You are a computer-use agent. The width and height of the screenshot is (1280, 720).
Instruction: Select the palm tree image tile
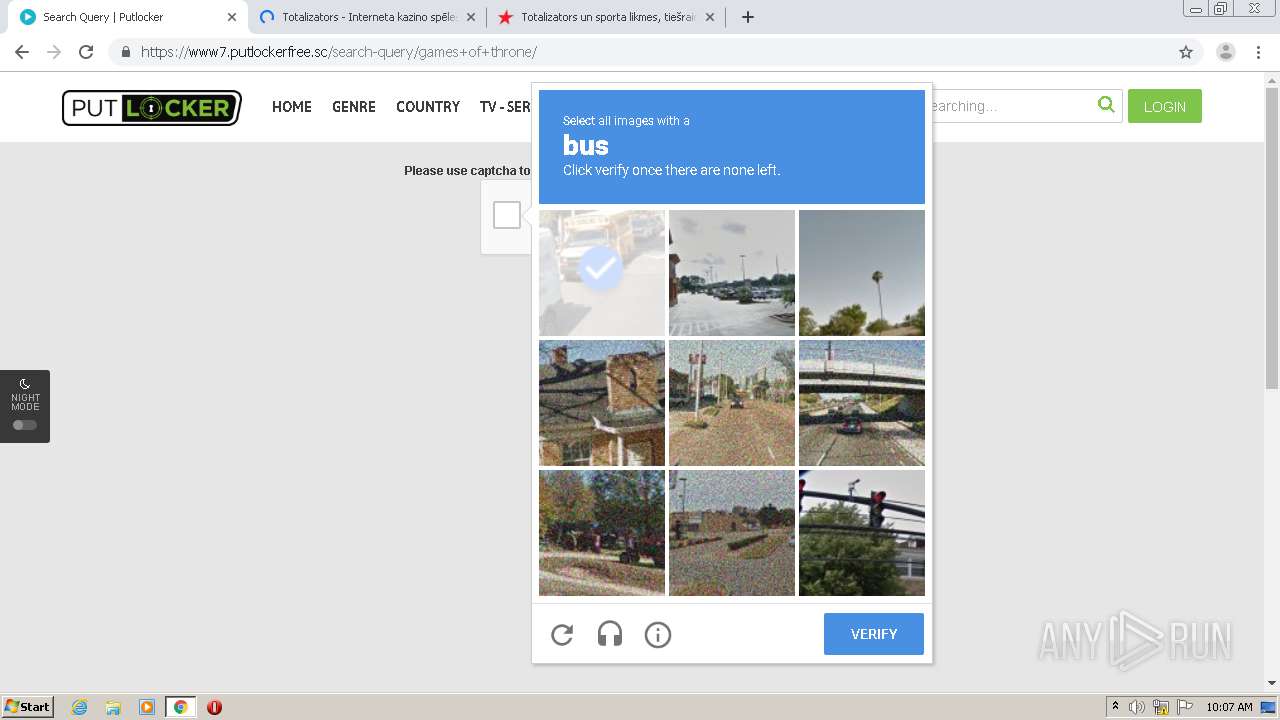click(862, 273)
